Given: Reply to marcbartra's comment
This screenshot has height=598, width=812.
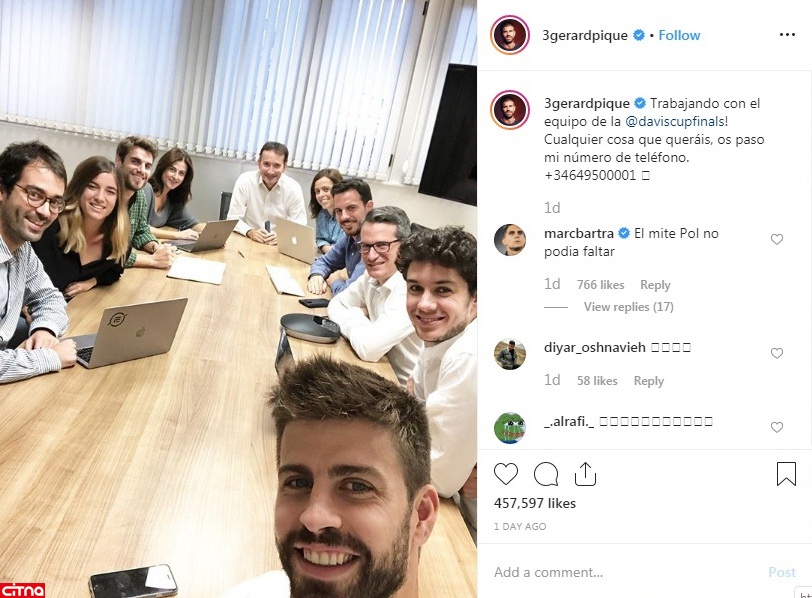Looking at the screenshot, I should (x=655, y=285).
